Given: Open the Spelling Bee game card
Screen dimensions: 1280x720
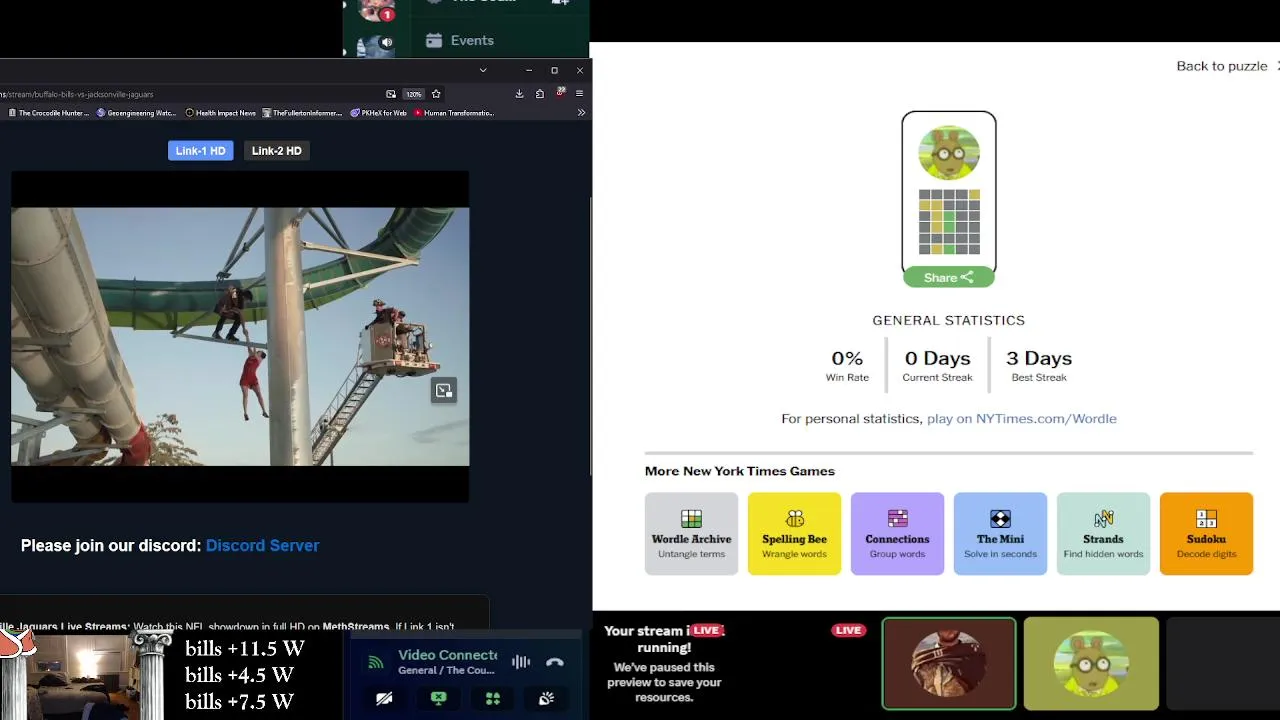Looking at the screenshot, I should click(795, 534).
